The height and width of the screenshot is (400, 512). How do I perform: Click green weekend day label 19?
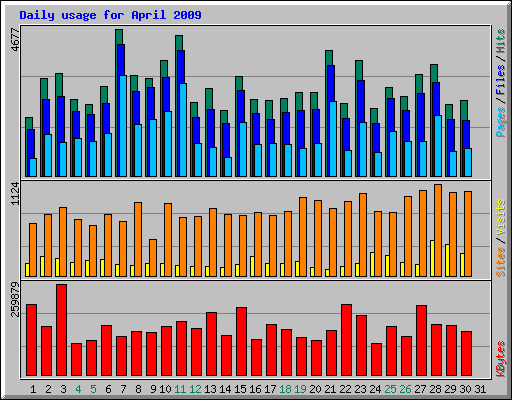coord(300,389)
